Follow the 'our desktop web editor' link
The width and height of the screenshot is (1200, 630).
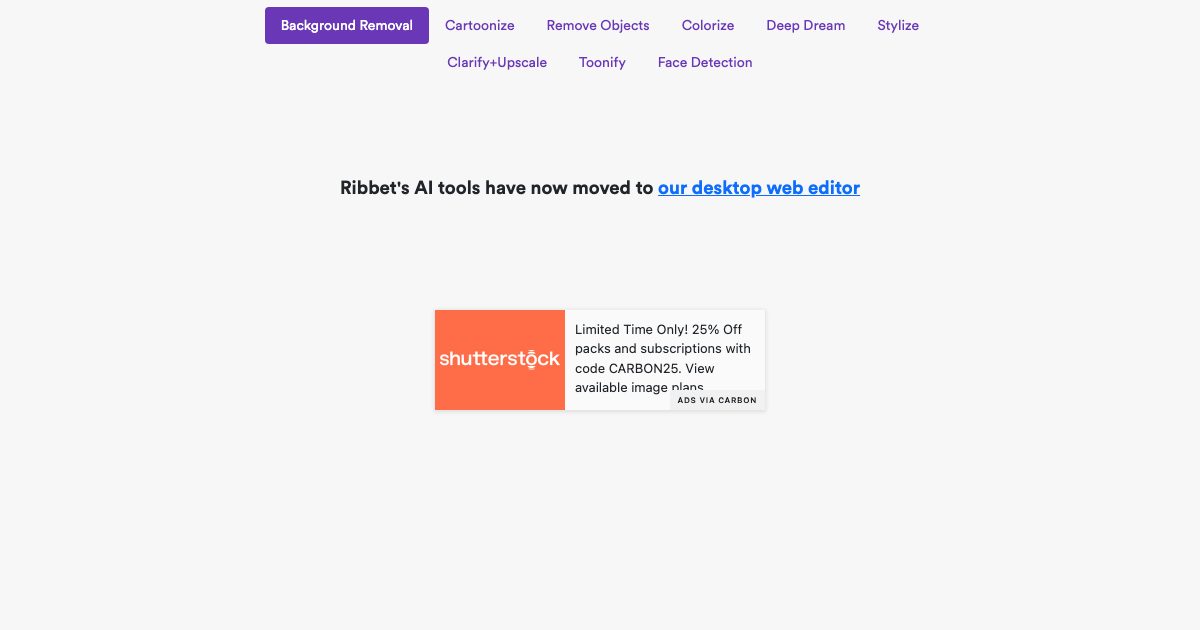(759, 188)
